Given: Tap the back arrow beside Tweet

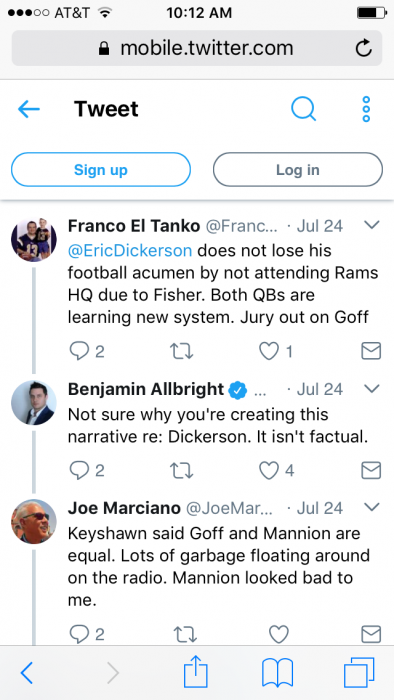Looking at the screenshot, I should [29, 109].
